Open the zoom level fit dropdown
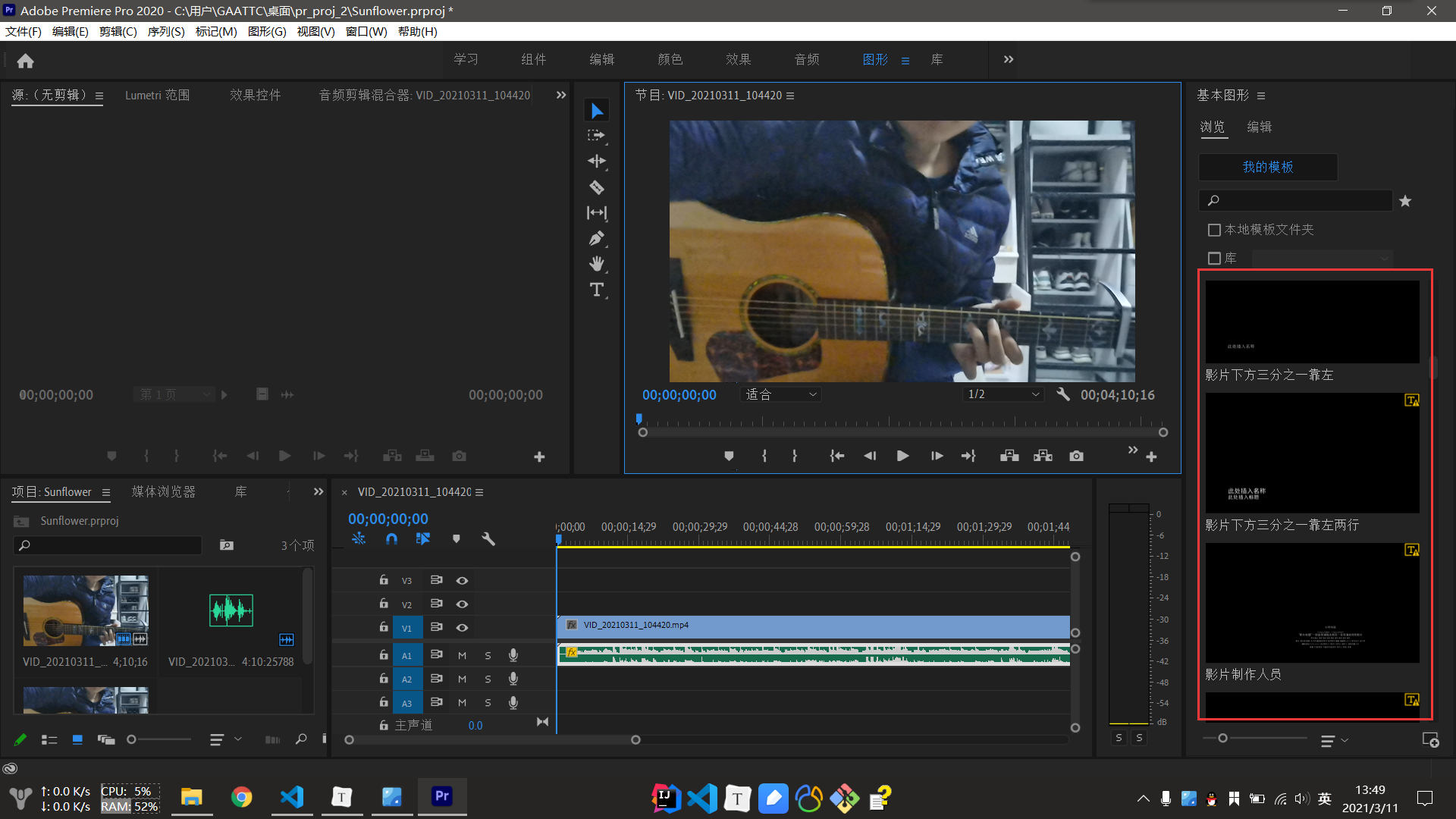Image resolution: width=1456 pixels, height=819 pixels. (x=781, y=394)
